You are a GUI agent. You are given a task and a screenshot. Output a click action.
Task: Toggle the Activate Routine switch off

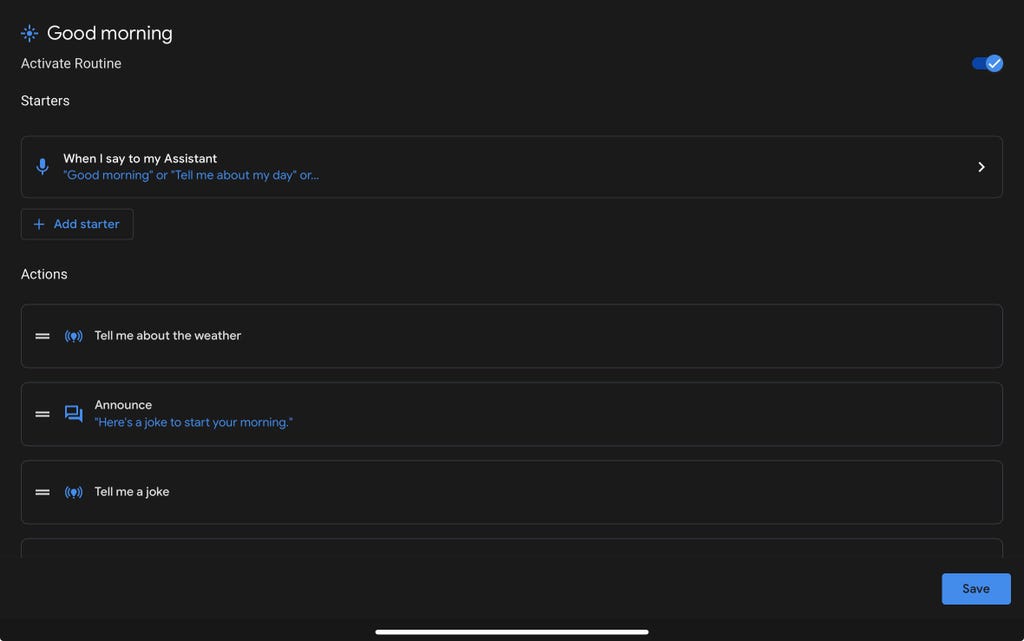pos(987,63)
